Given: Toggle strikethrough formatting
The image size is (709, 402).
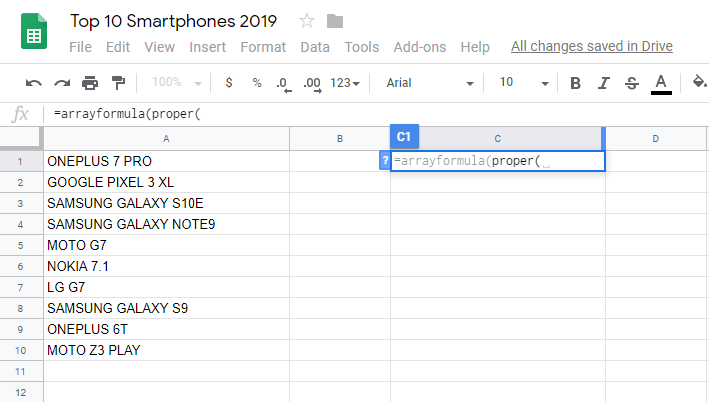Looking at the screenshot, I should (632, 83).
